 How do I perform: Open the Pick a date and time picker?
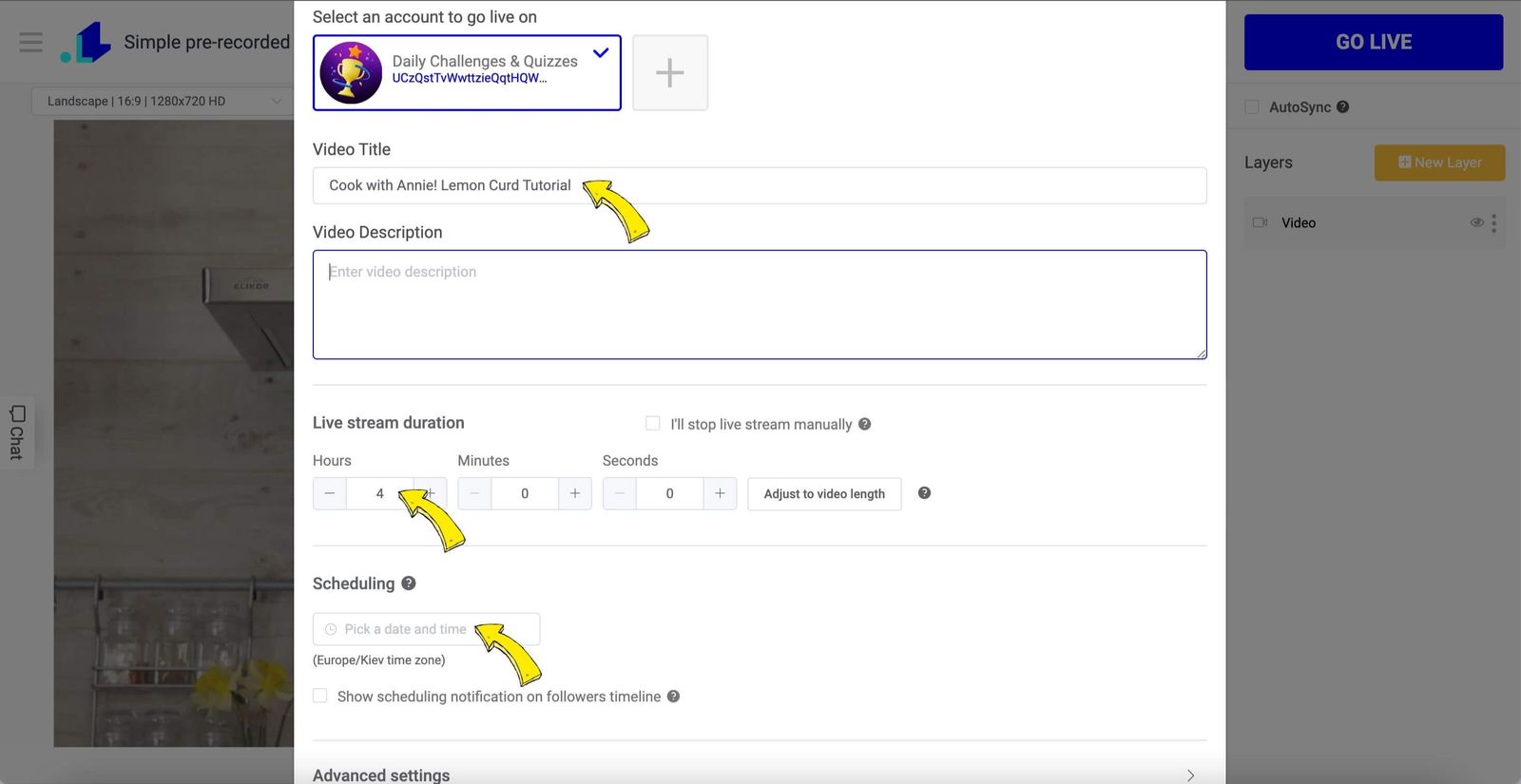coord(426,629)
